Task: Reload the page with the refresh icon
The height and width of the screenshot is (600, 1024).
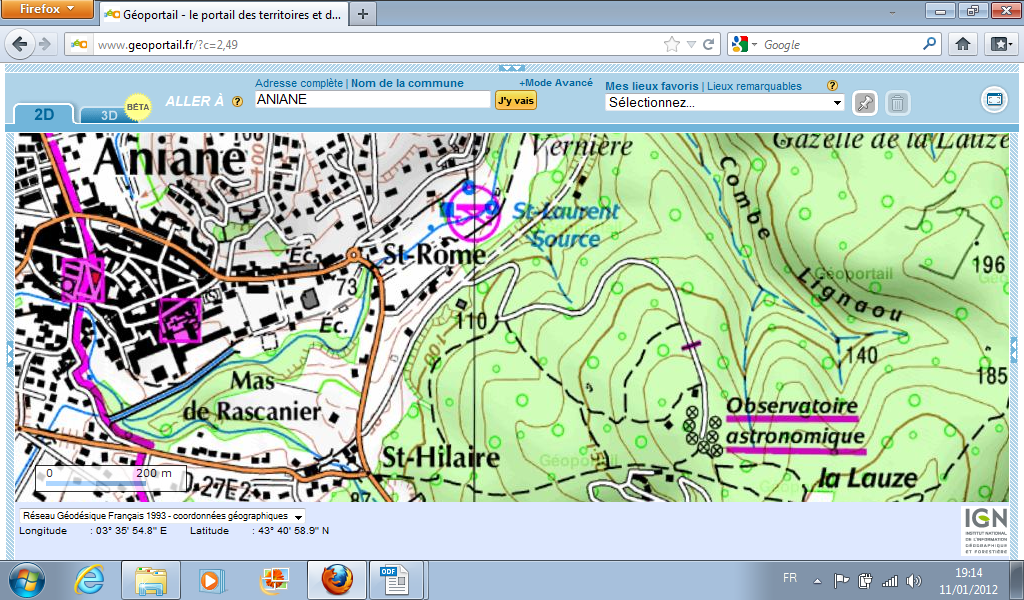Action: tap(709, 44)
